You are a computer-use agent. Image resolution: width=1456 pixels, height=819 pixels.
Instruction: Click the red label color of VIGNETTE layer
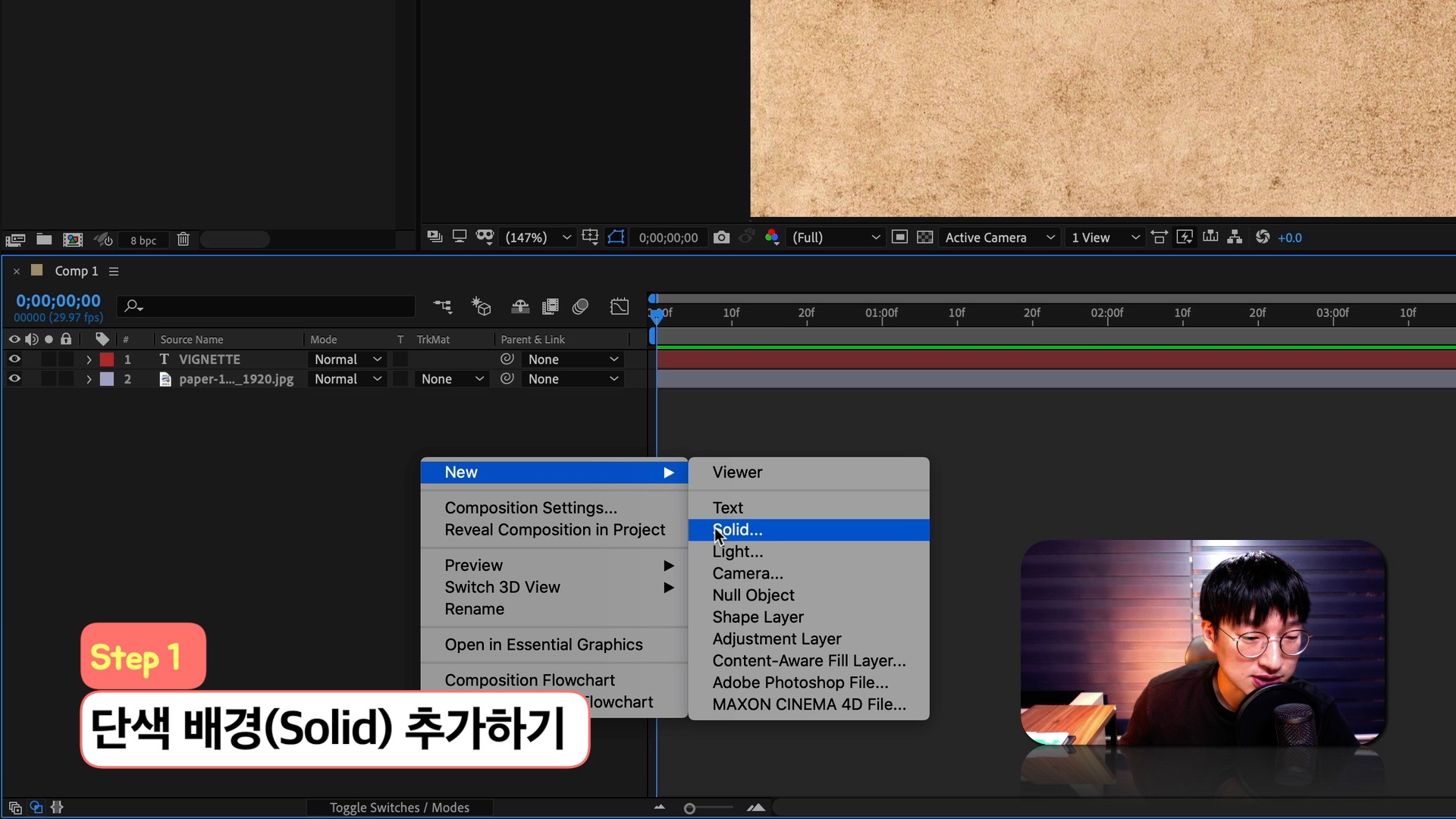[x=107, y=359]
